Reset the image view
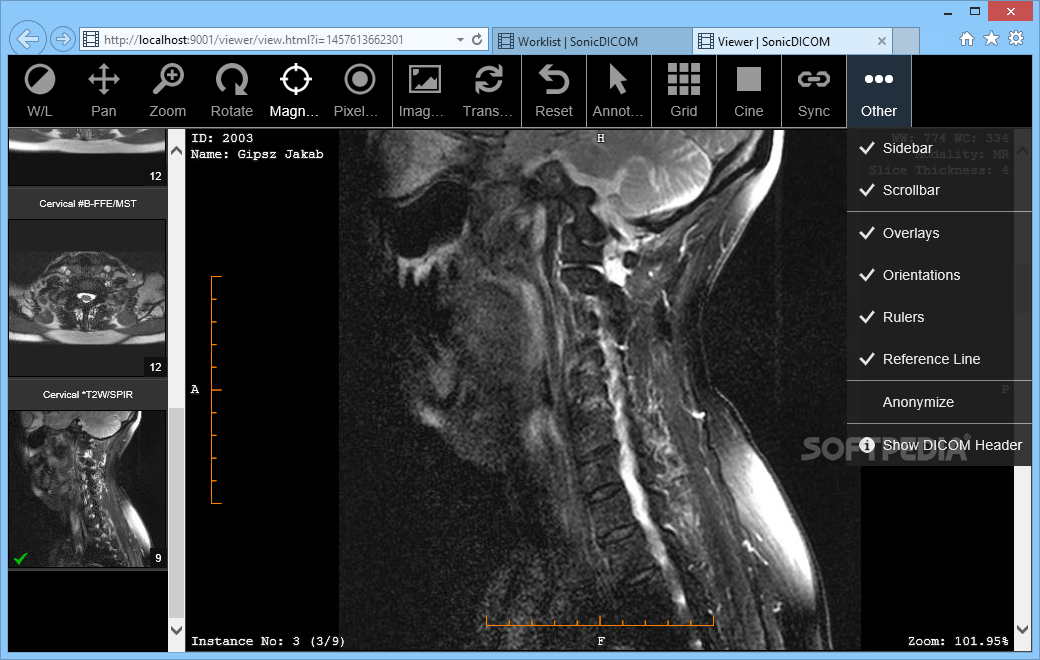This screenshot has height=660, width=1040. [554, 91]
